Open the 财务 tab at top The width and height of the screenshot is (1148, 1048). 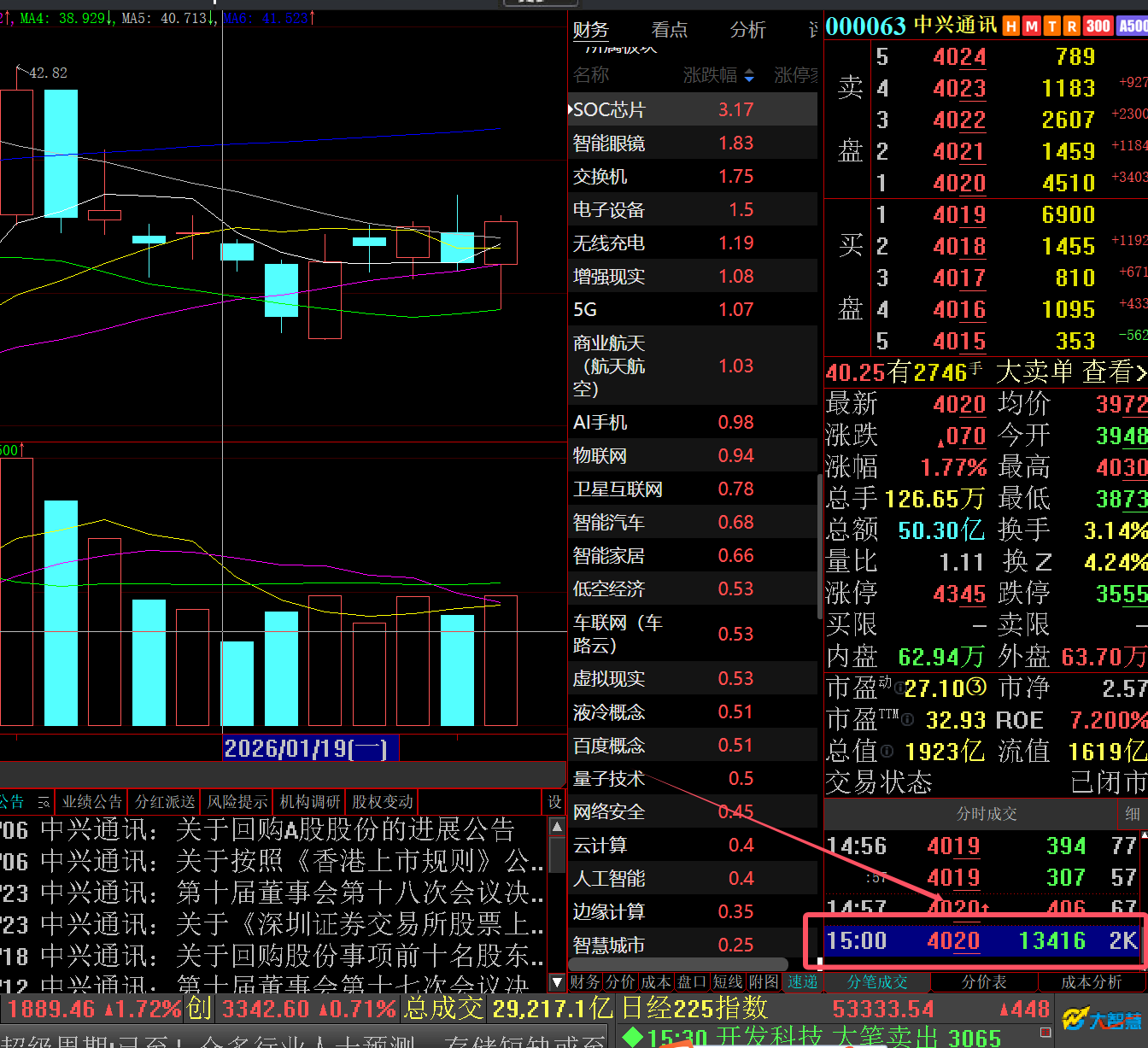590,30
